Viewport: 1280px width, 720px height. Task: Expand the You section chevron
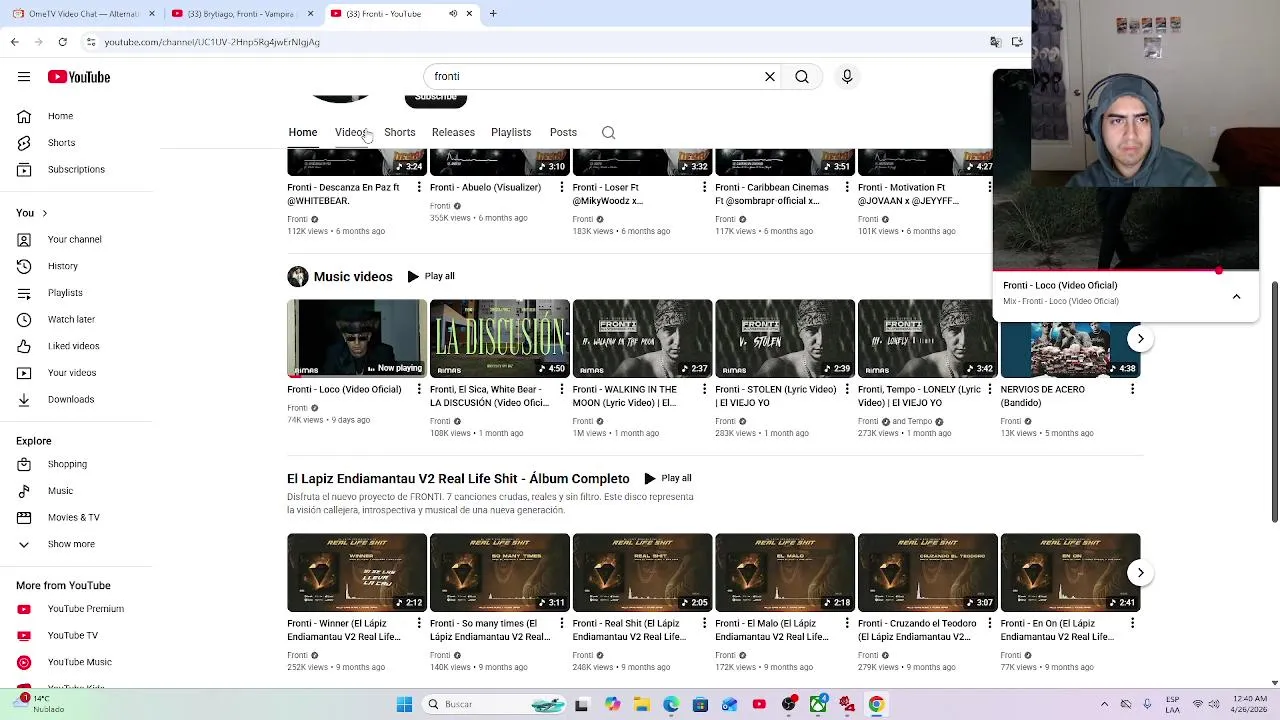coord(44,213)
